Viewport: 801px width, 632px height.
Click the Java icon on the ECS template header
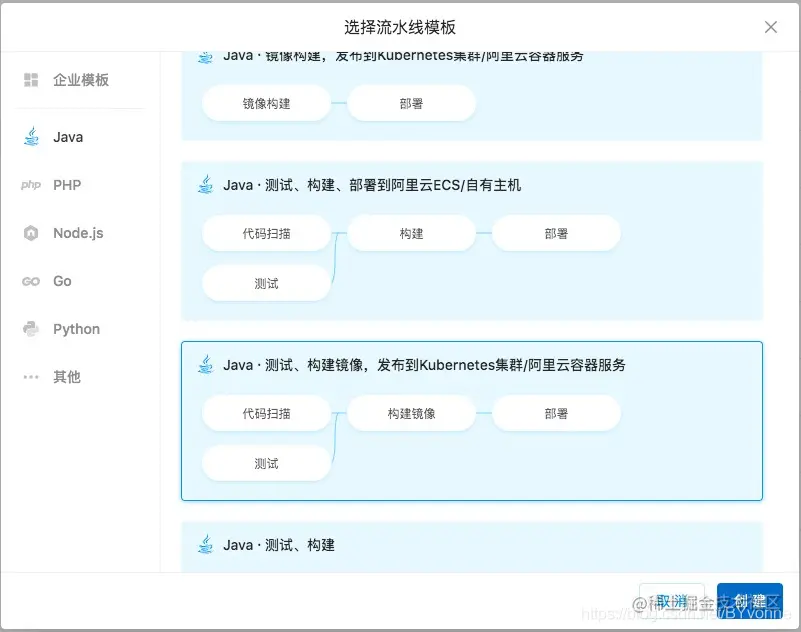click(206, 184)
